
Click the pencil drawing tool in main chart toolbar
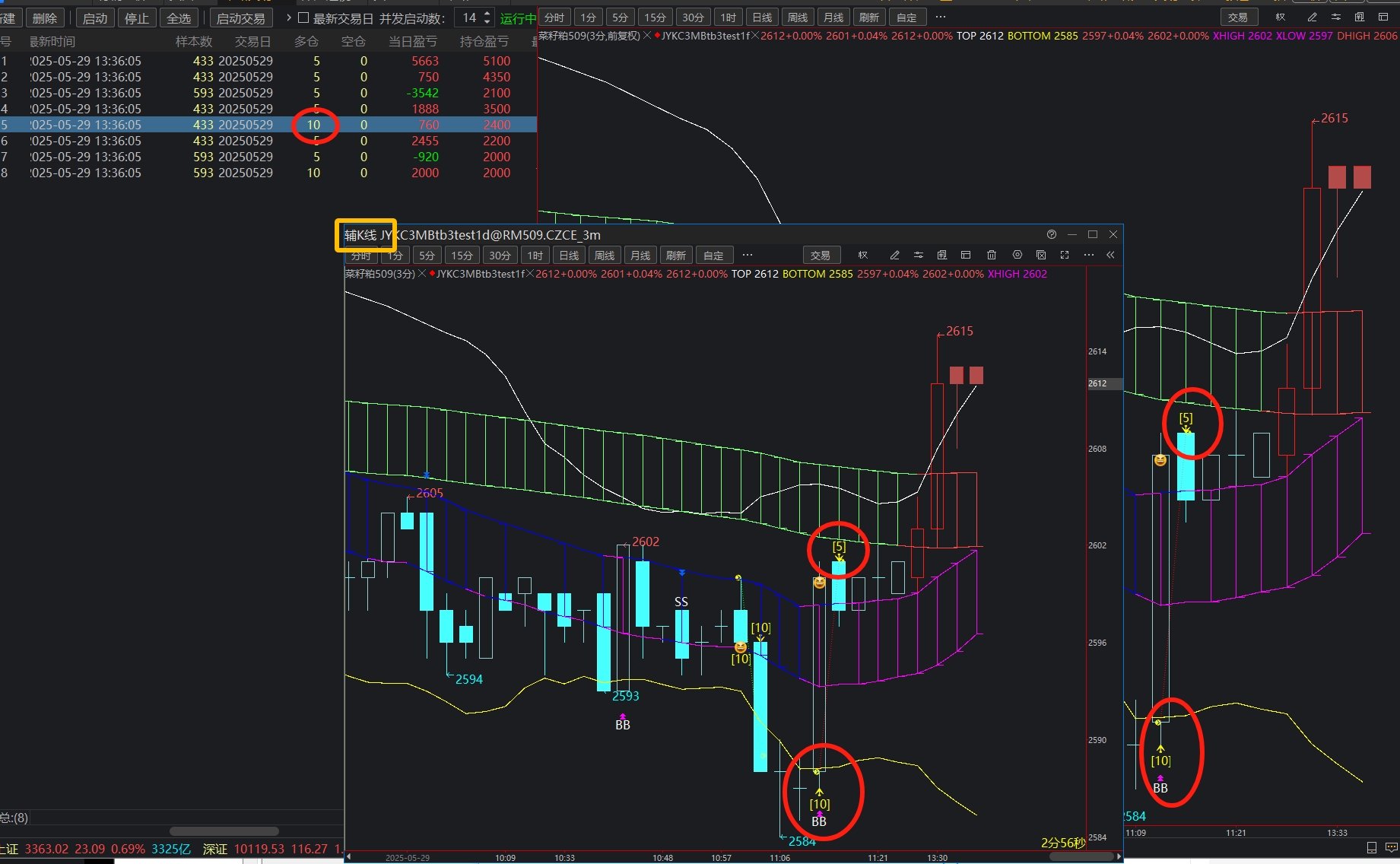coord(1312,17)
